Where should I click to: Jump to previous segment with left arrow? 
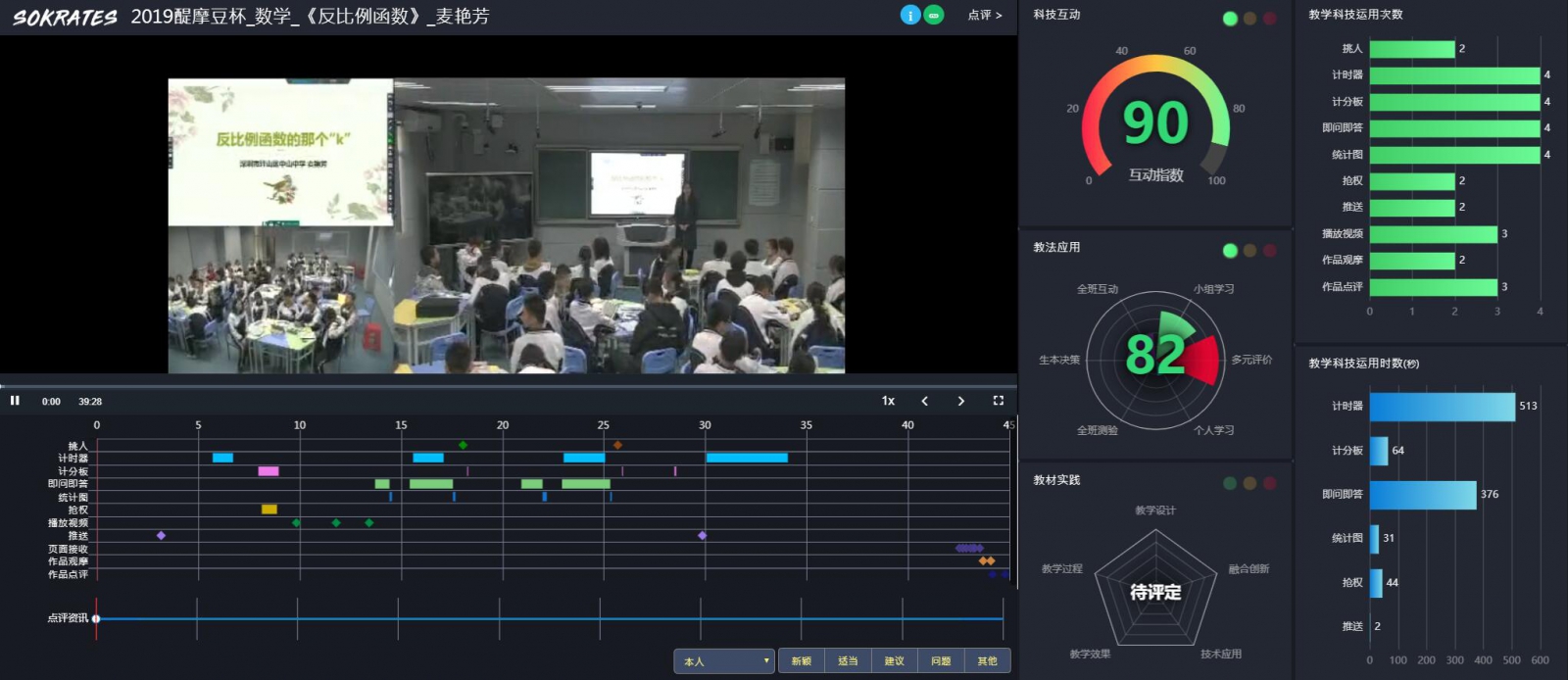[924, 401]
